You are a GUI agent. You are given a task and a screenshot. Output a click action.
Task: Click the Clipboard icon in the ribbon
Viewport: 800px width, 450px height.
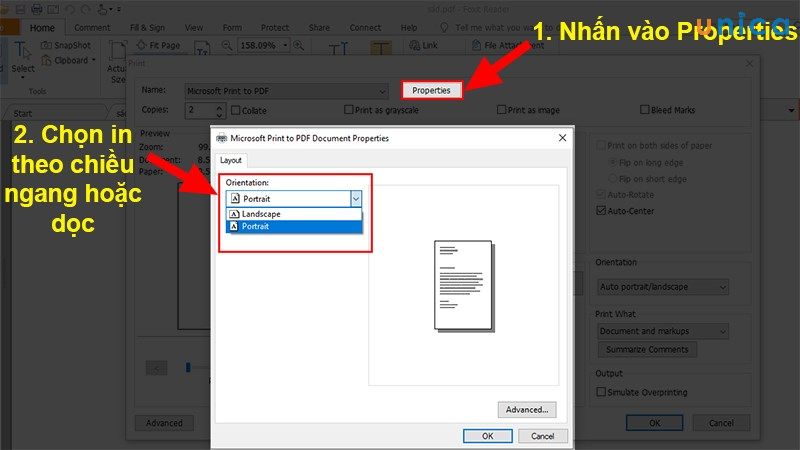coord(47,60)
